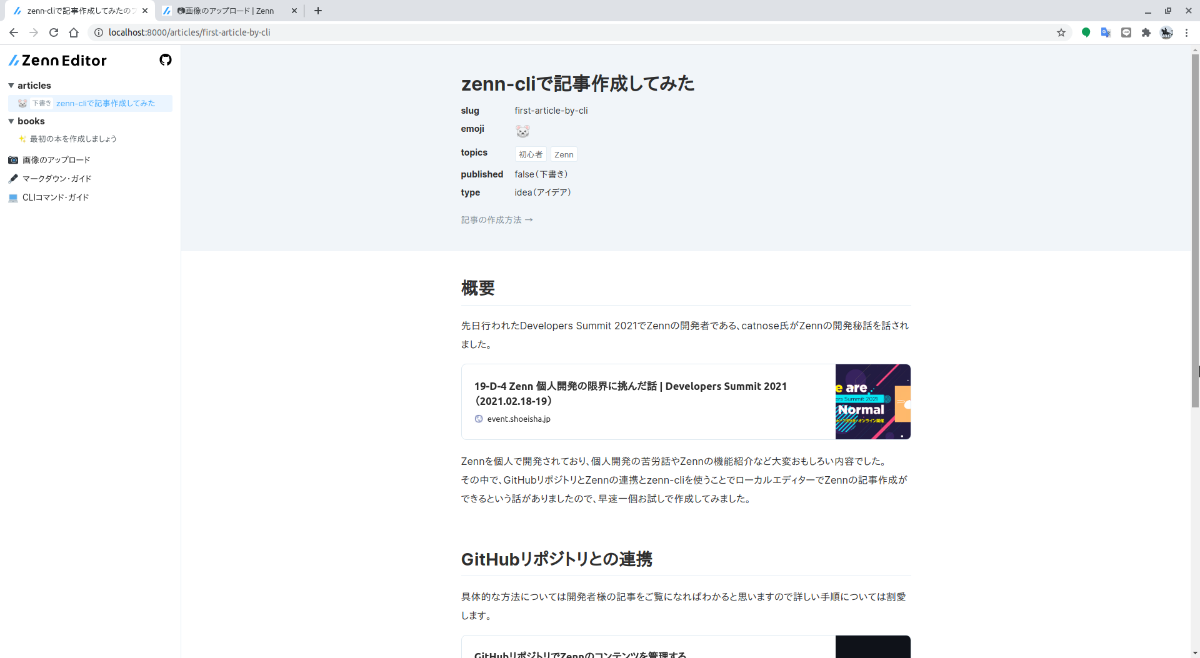Click the type value idea(アイデア)
The image size is (1200, 658).
tap(543, 192)
